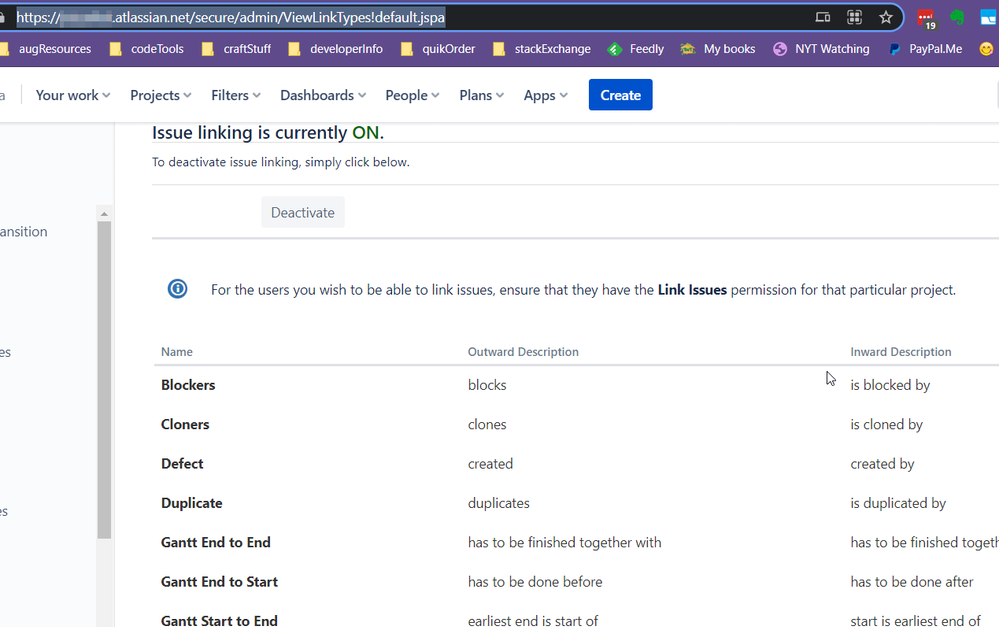
Task: Open the browser extensions grid icon
Action: pos(855,16)
